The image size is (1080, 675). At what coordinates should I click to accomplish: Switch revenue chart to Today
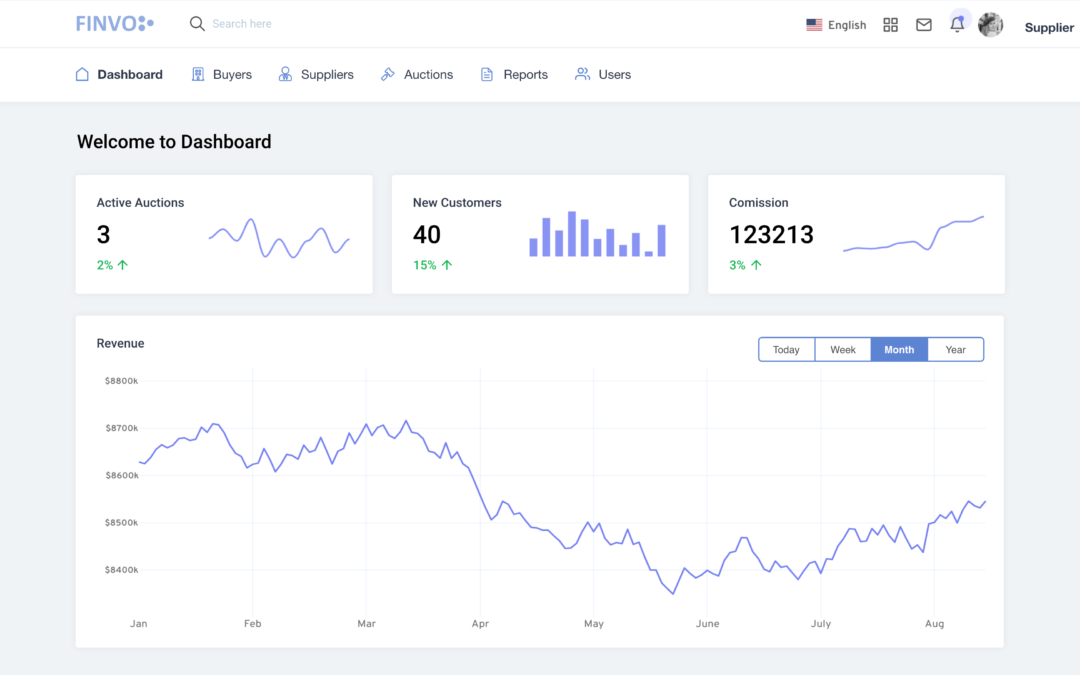click(x=786, y=350)
